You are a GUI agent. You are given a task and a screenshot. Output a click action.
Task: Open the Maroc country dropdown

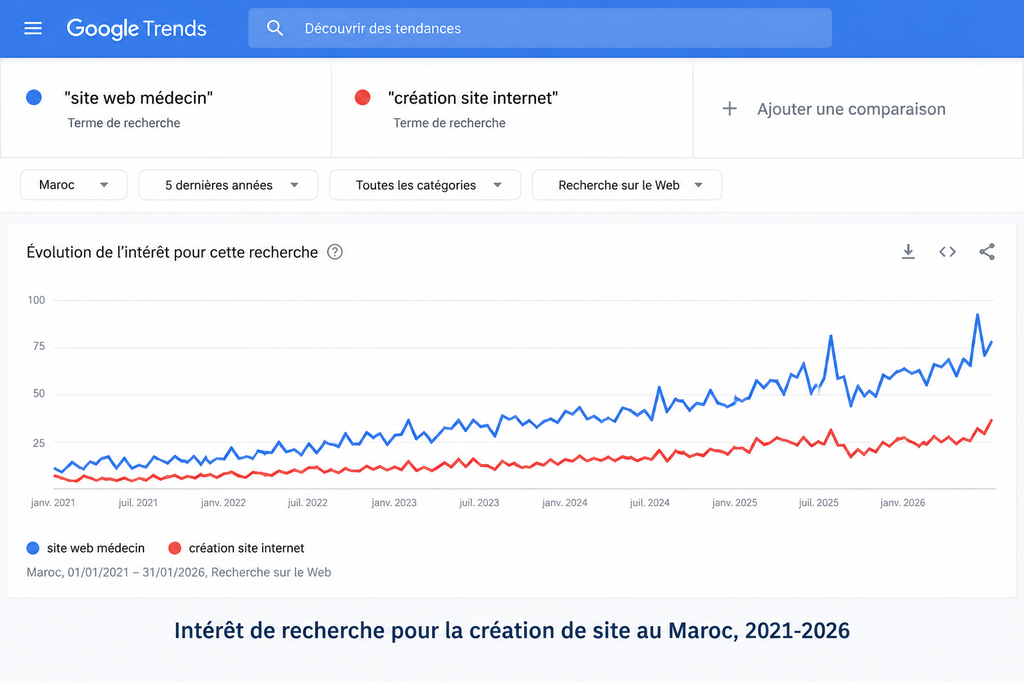tap(74, 185)
